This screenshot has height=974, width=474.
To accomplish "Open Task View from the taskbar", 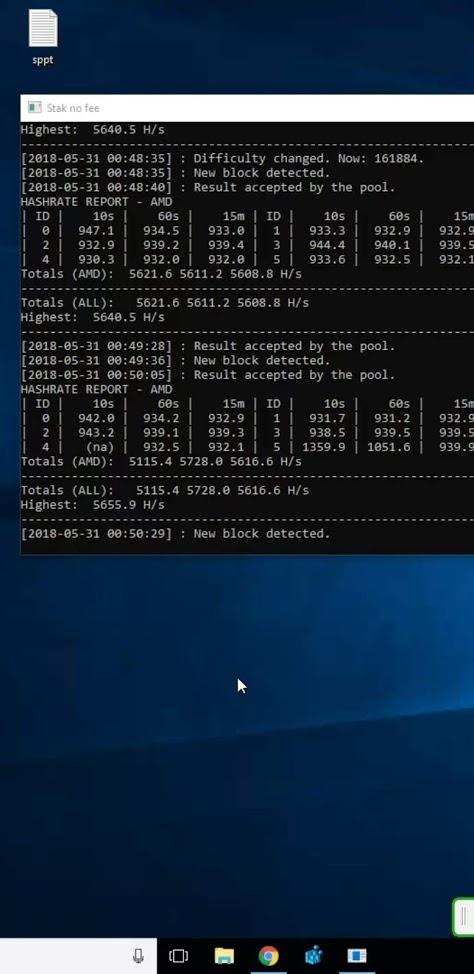I will [178, 956].
